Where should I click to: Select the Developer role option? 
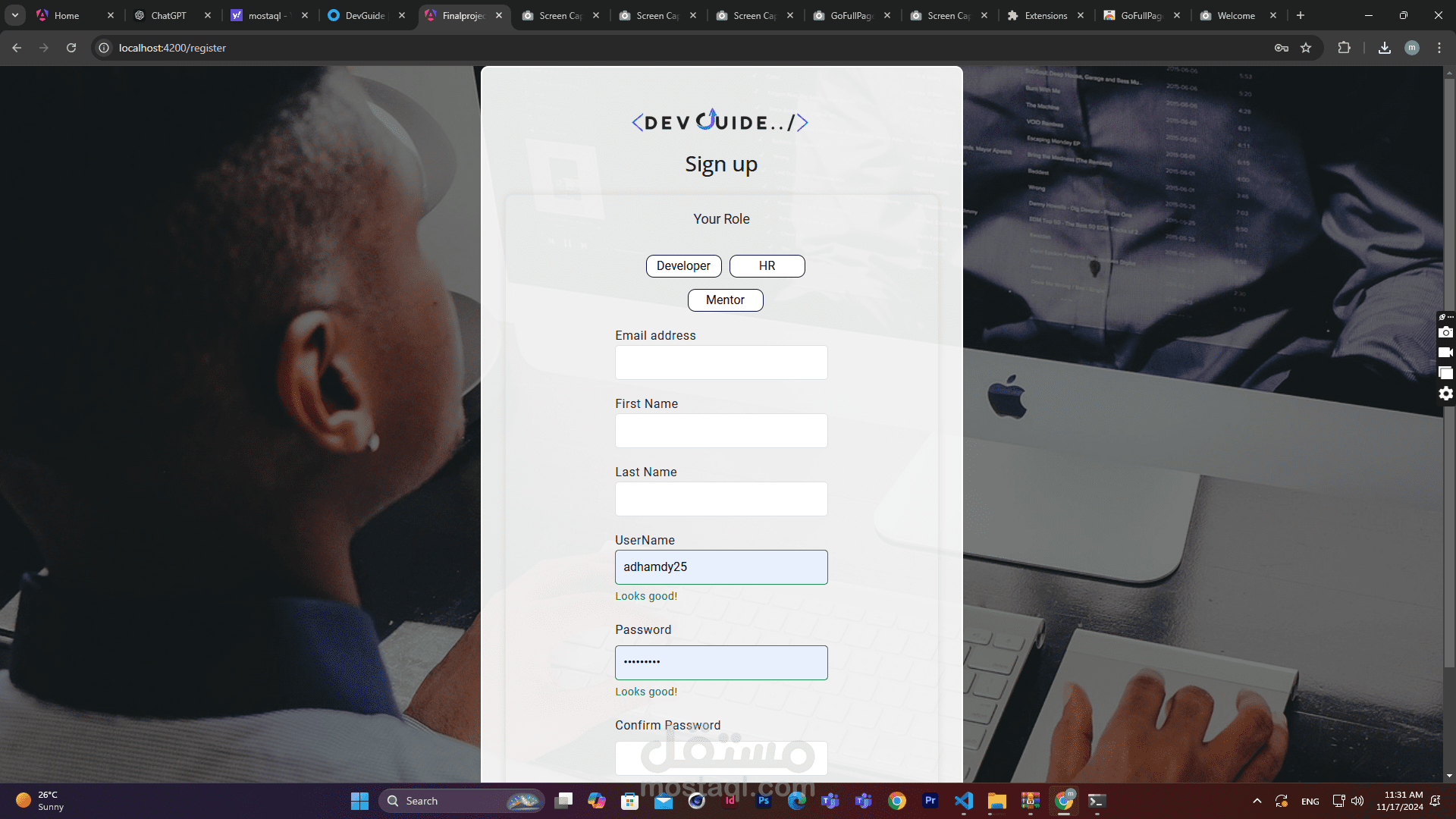(x=683, y=266)
